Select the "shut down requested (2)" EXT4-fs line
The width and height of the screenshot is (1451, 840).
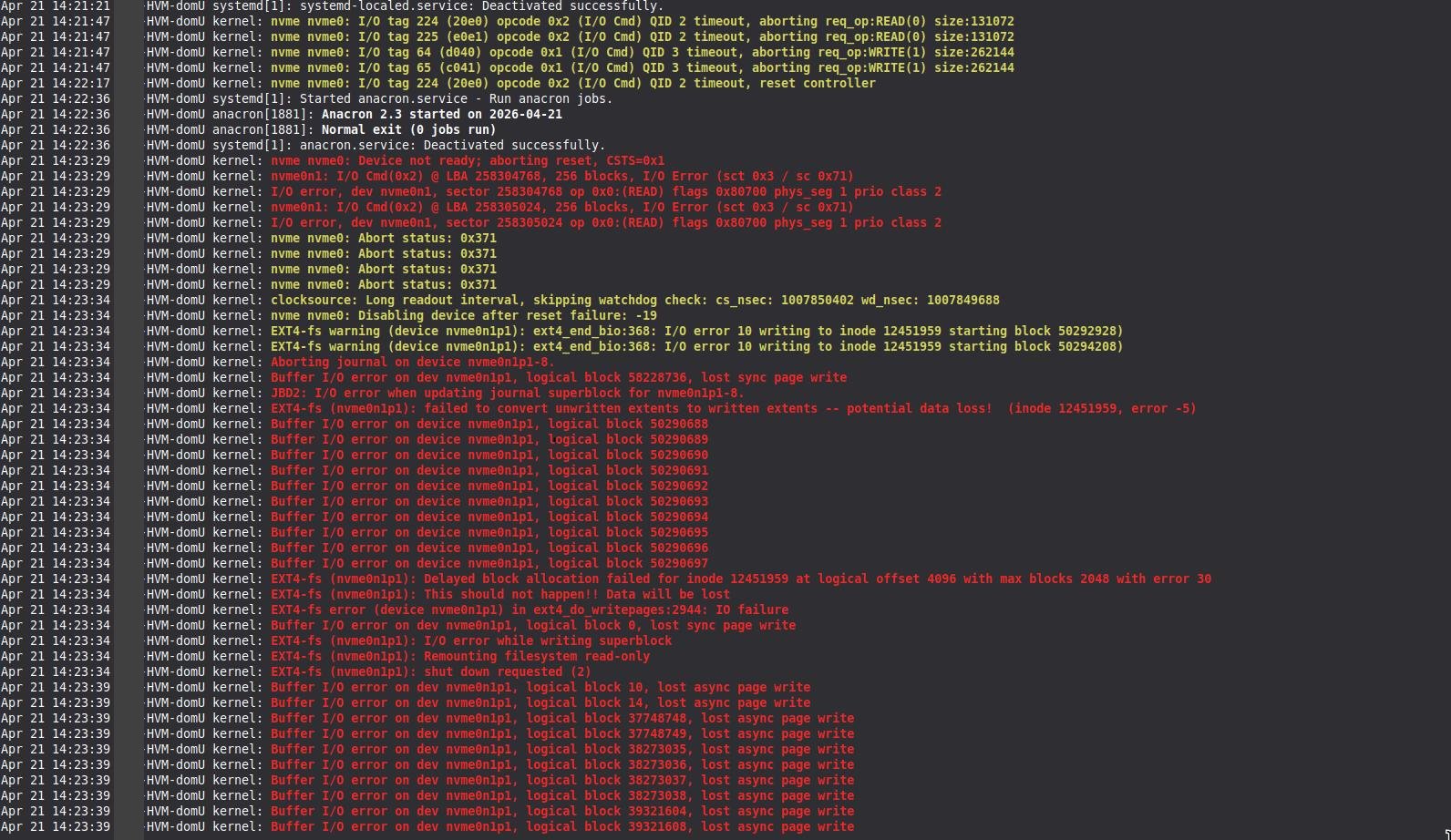point(430,671)
